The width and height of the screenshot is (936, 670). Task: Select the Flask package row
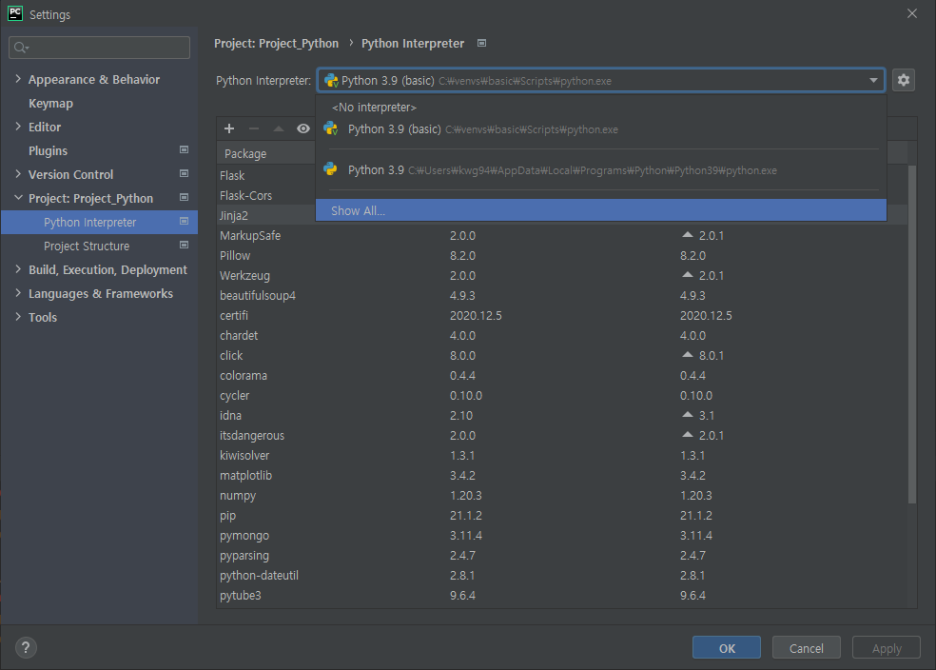coord(266,176)
